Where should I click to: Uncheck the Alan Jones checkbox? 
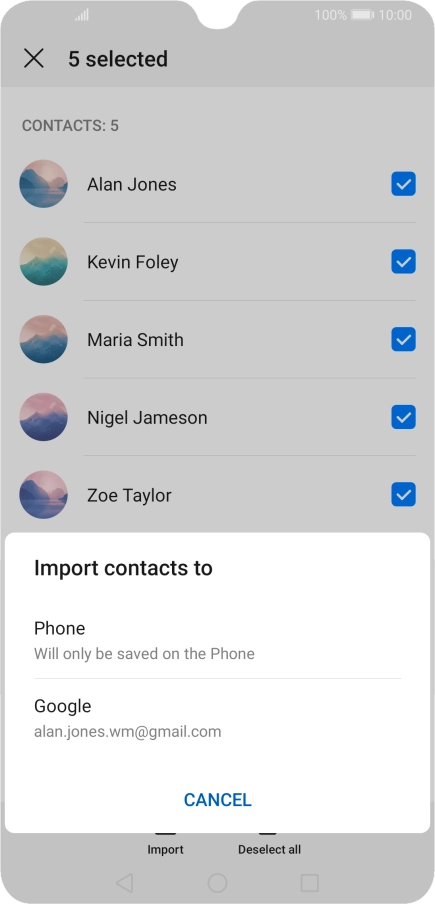click(403, 184)
